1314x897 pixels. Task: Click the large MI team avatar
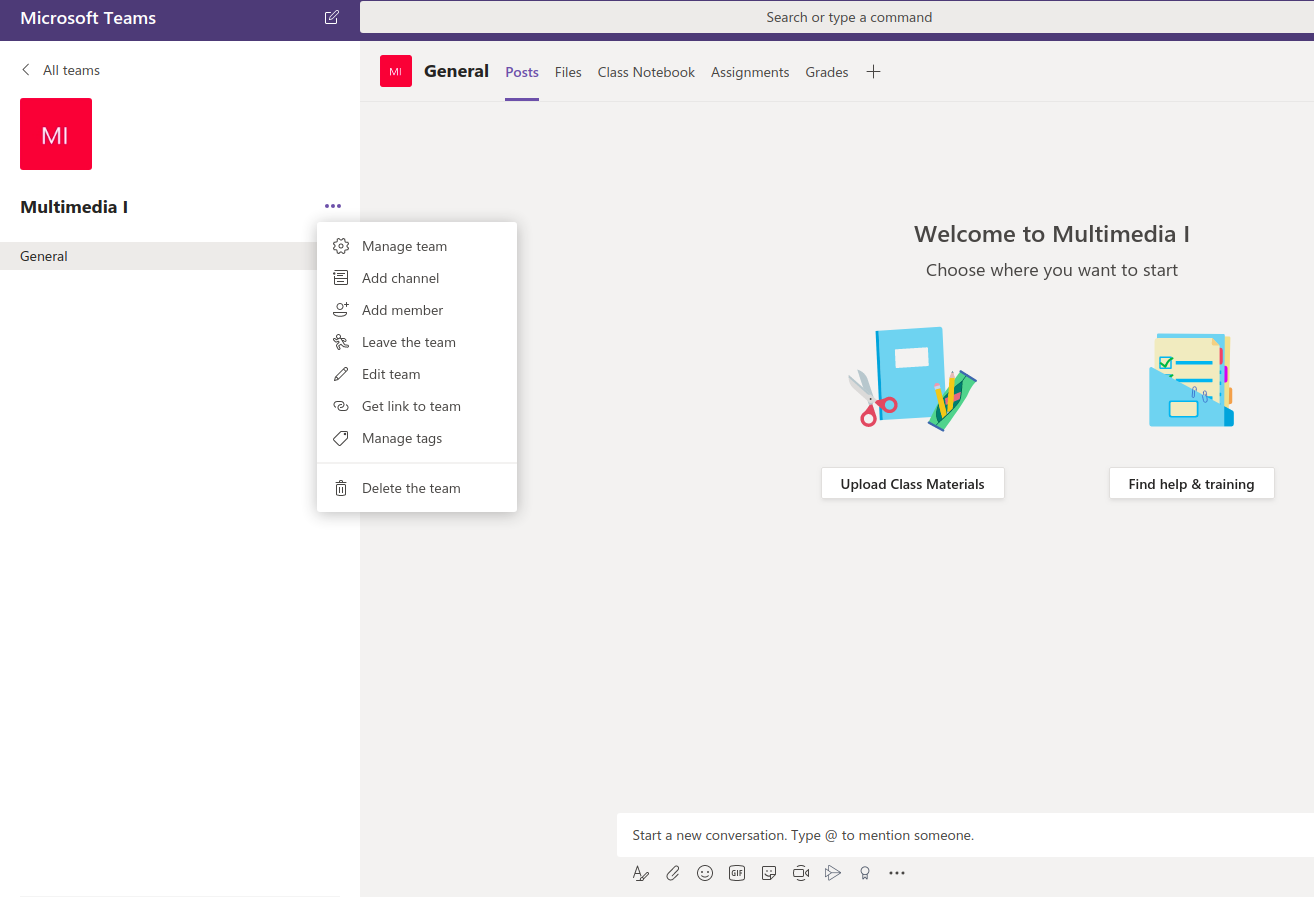(56, 134)
